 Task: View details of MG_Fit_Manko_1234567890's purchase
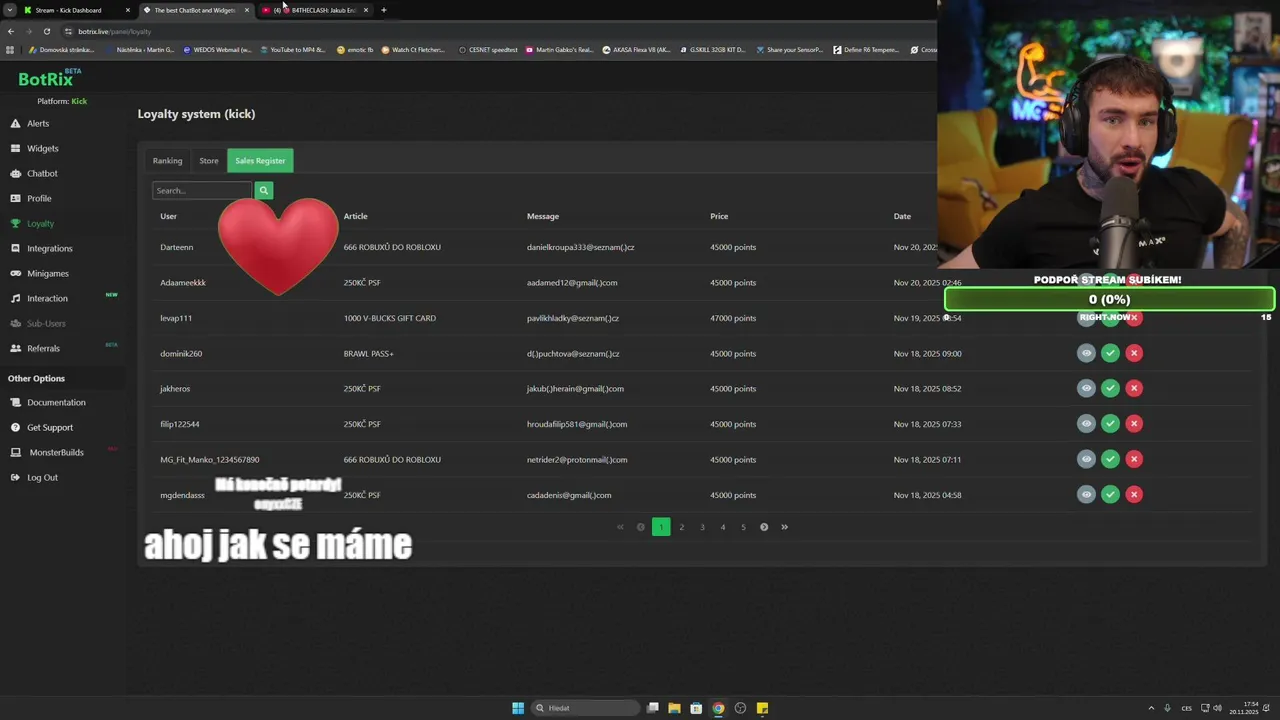coord(1086,459)
